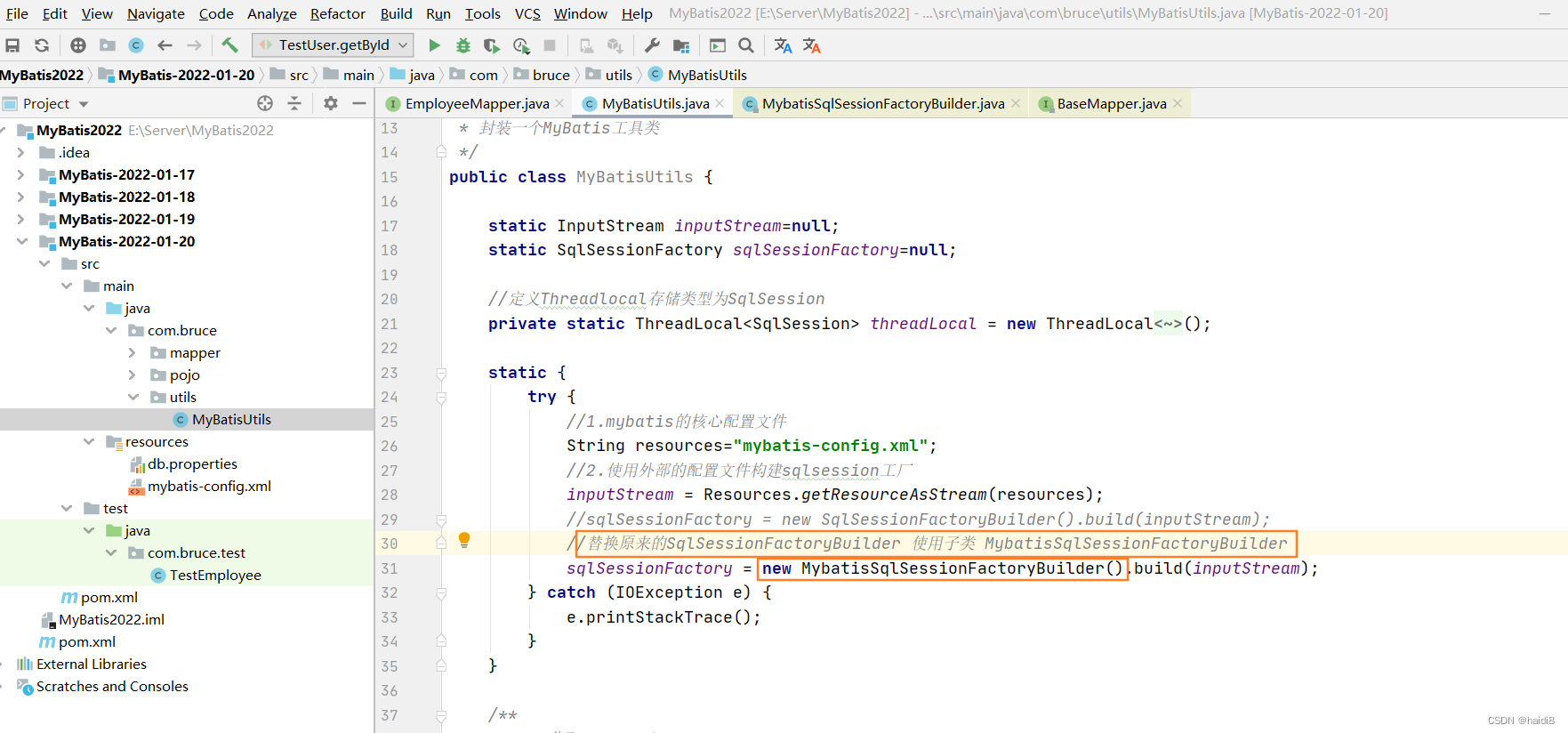Expand the mapper package
Screen dimensions: 1568x733
(132, 352)
